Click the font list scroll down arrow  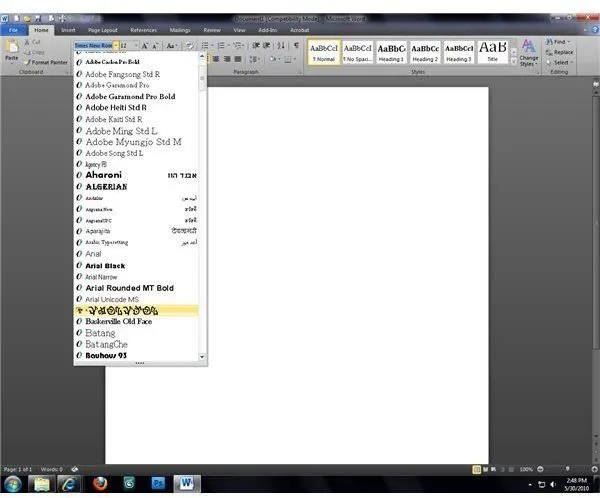tap(202, 357)
